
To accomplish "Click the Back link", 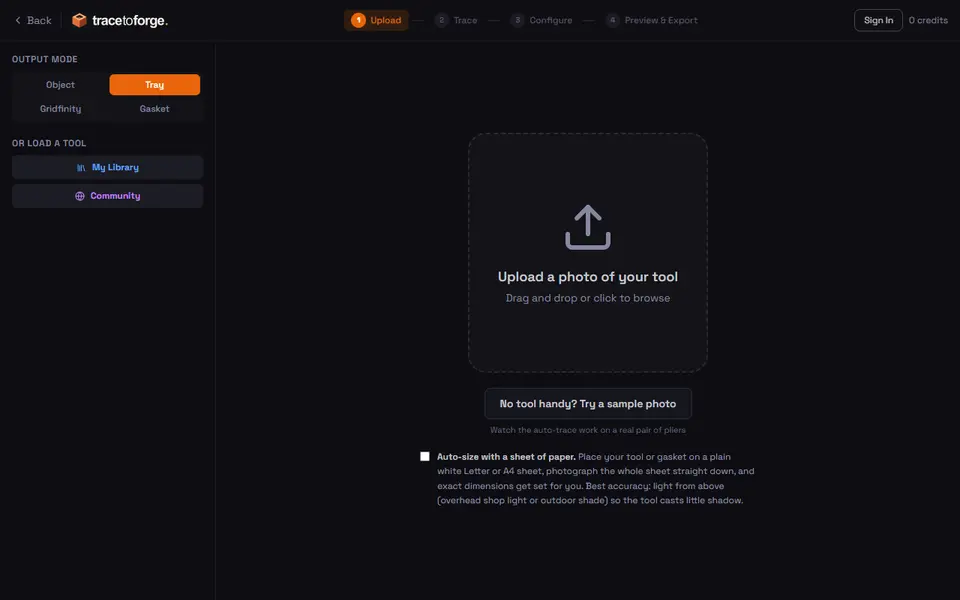I will [33, 20].
